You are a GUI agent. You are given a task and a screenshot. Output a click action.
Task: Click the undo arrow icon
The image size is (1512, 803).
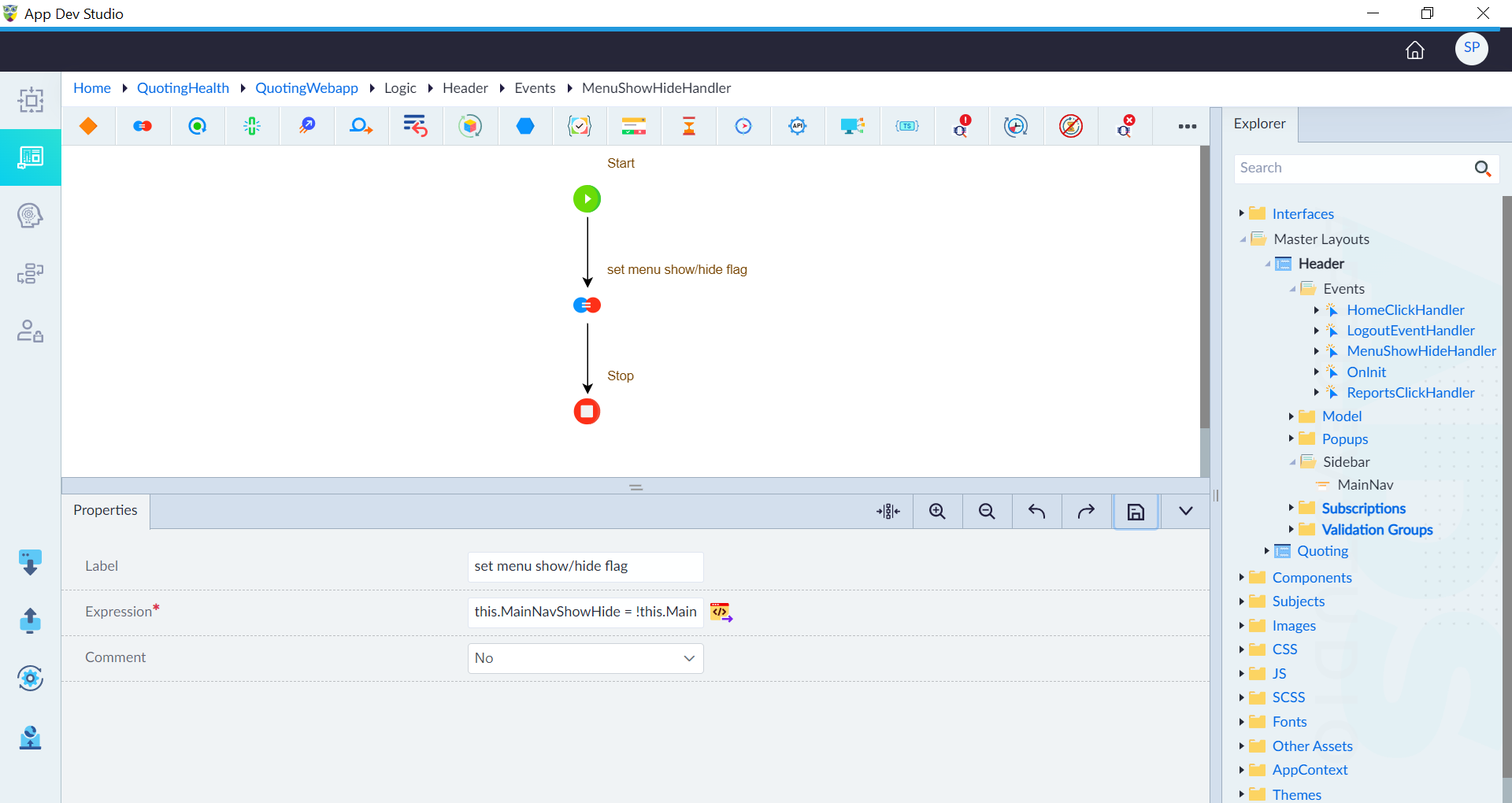1036,512
